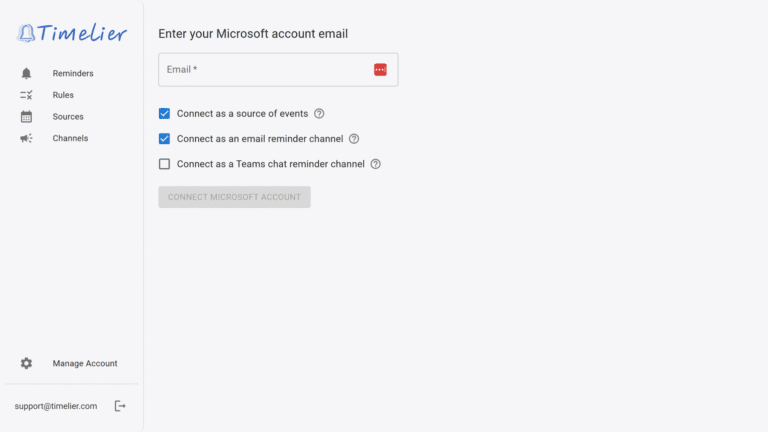The width and height of the screenshot is (768, 432).
Task: Show help for Teams chat reminder channel
Action: click(376, 164)
